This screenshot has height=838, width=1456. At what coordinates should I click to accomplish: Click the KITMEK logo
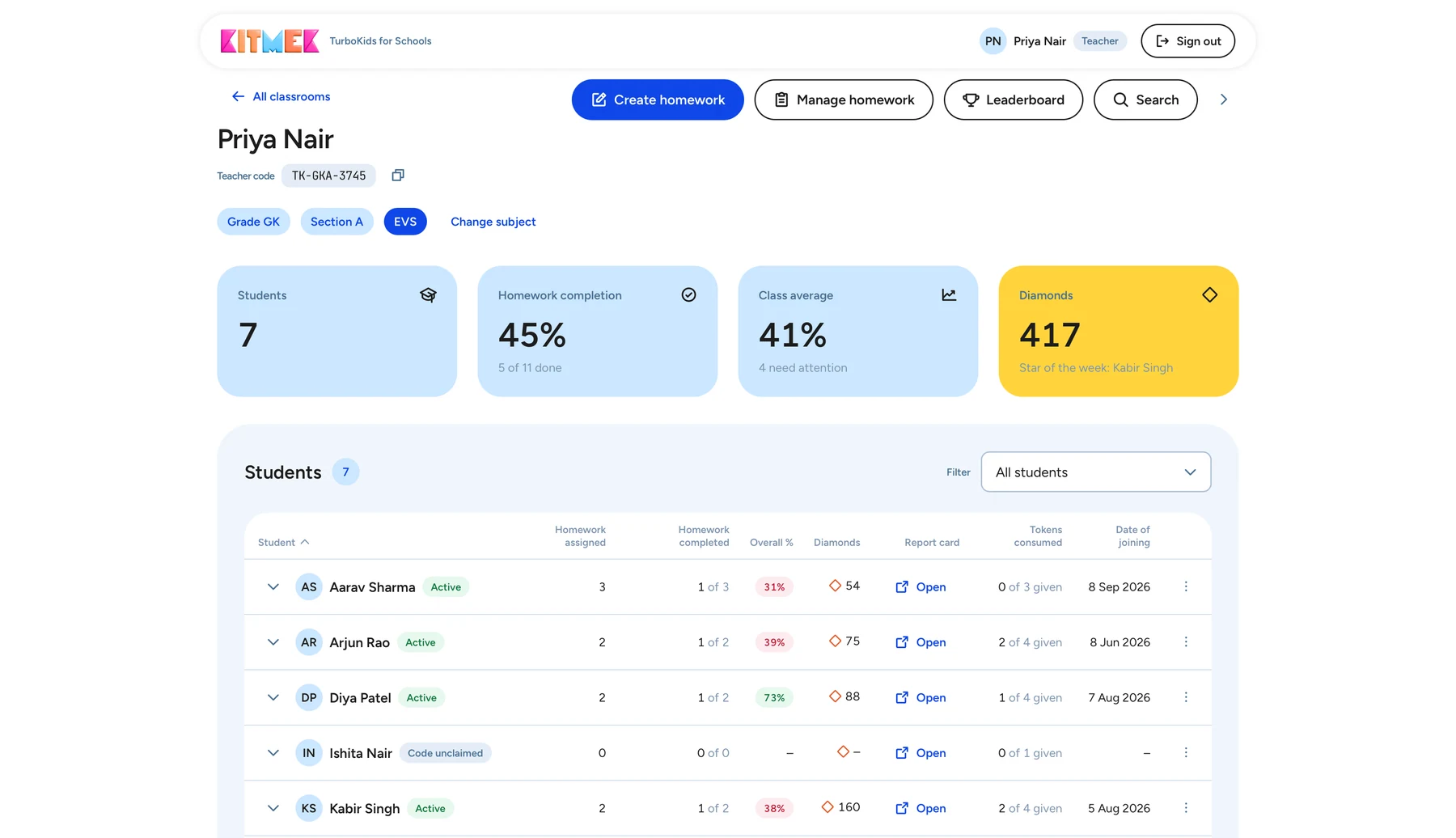[x=269, y=41]
